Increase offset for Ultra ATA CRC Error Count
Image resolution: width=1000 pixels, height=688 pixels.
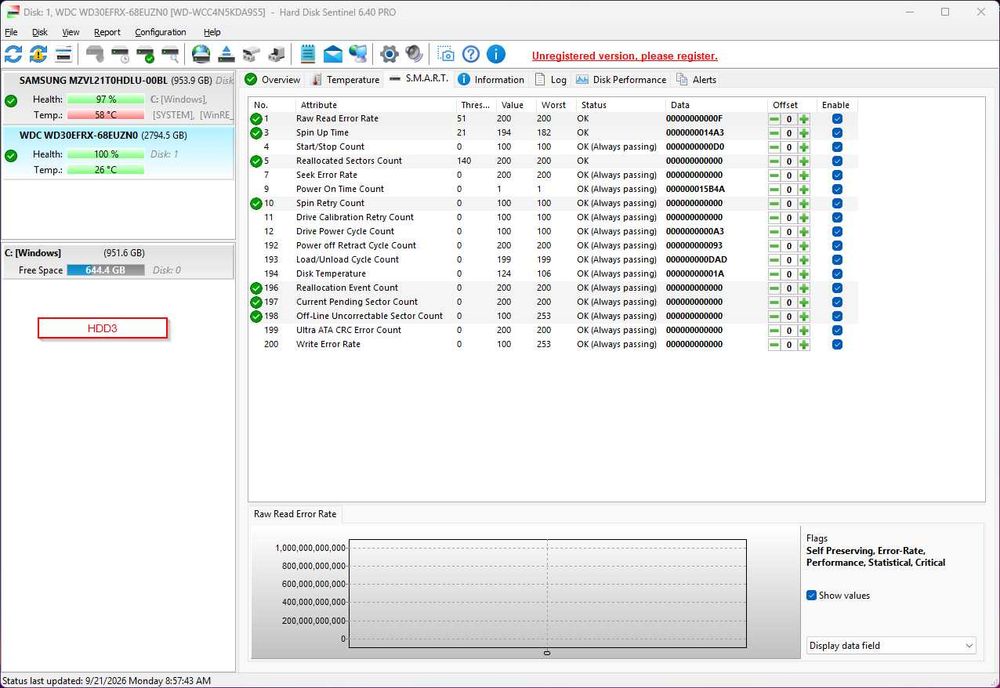point(804,330)
